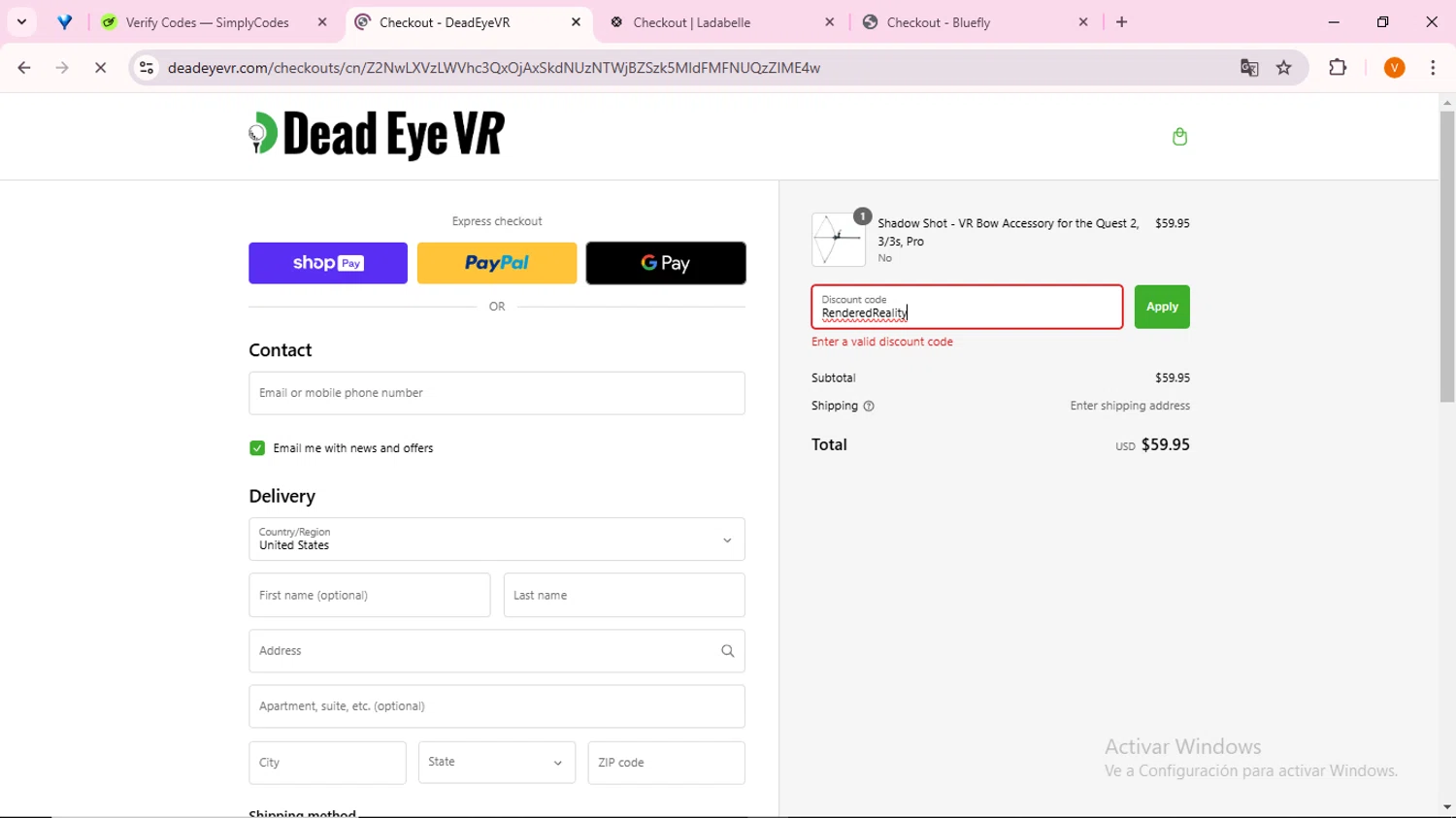Screen dimensions: 1456x818
Task: Stop loading the page
Action: pyautogui.click(x=100, y=68)
